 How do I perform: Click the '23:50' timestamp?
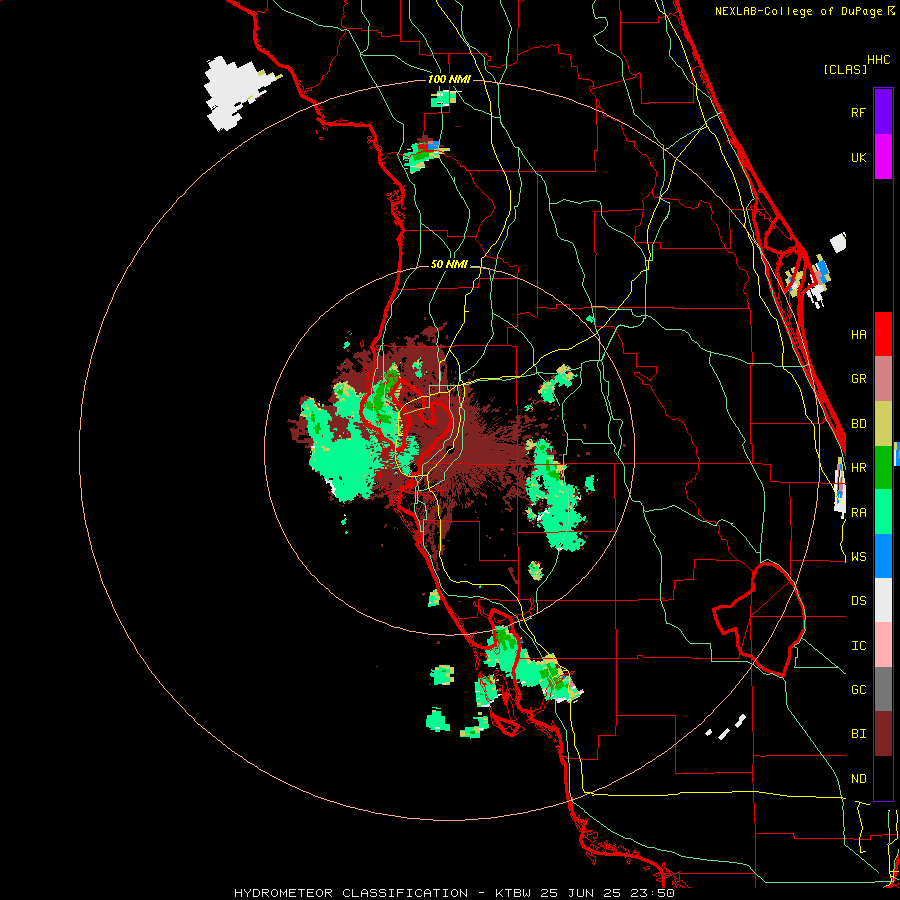653,893
